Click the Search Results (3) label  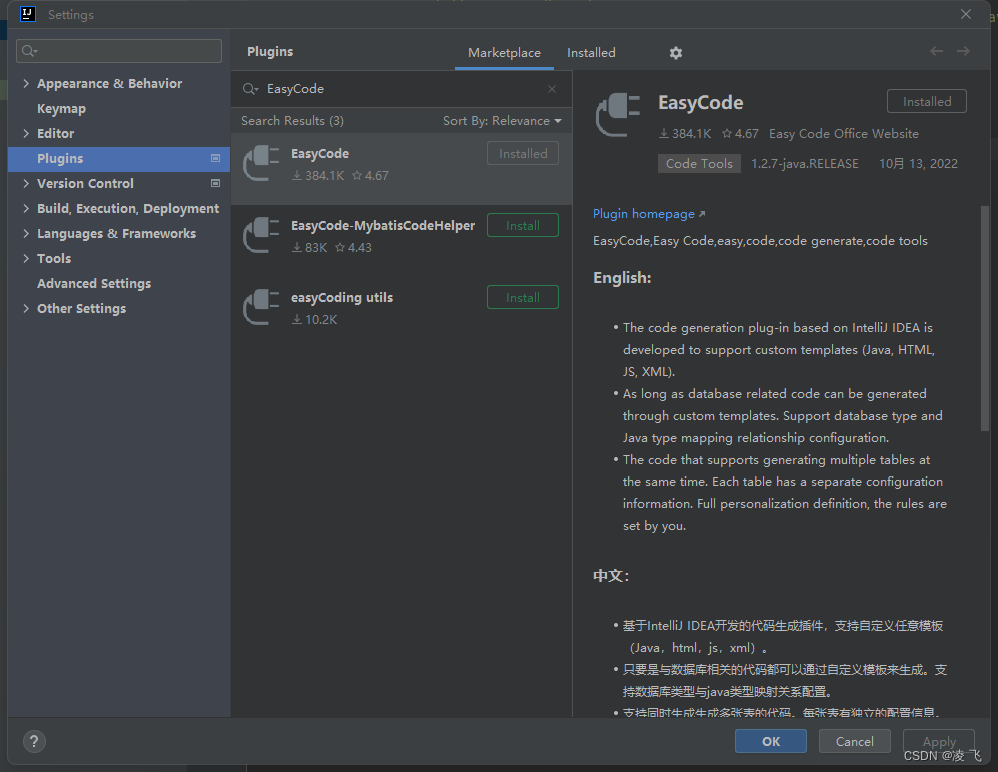292,121
